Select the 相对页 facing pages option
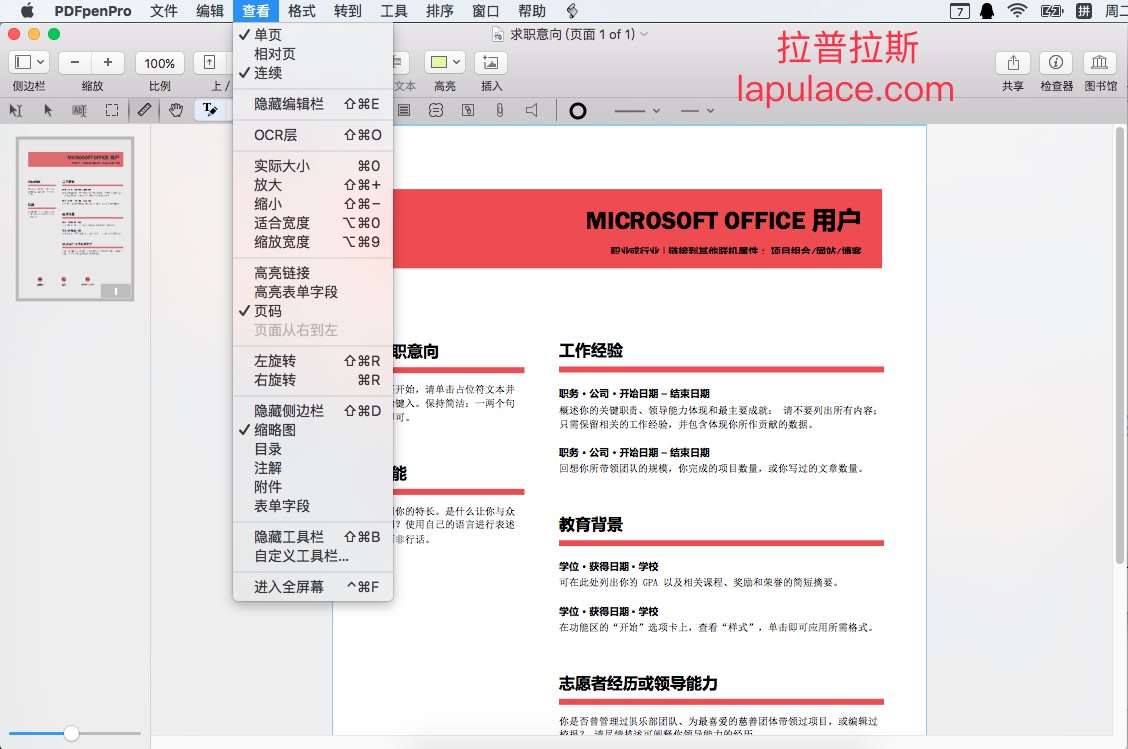 pyautogui.click(x=313, y=54)
